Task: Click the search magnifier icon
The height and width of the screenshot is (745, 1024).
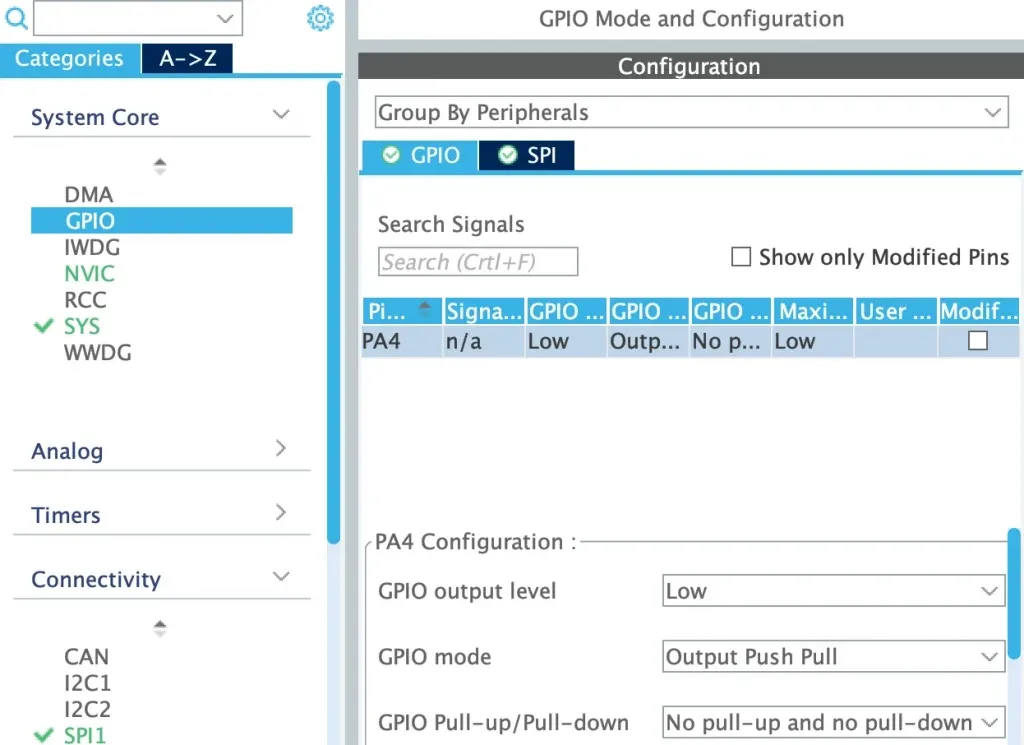Action: click(16, 17)
